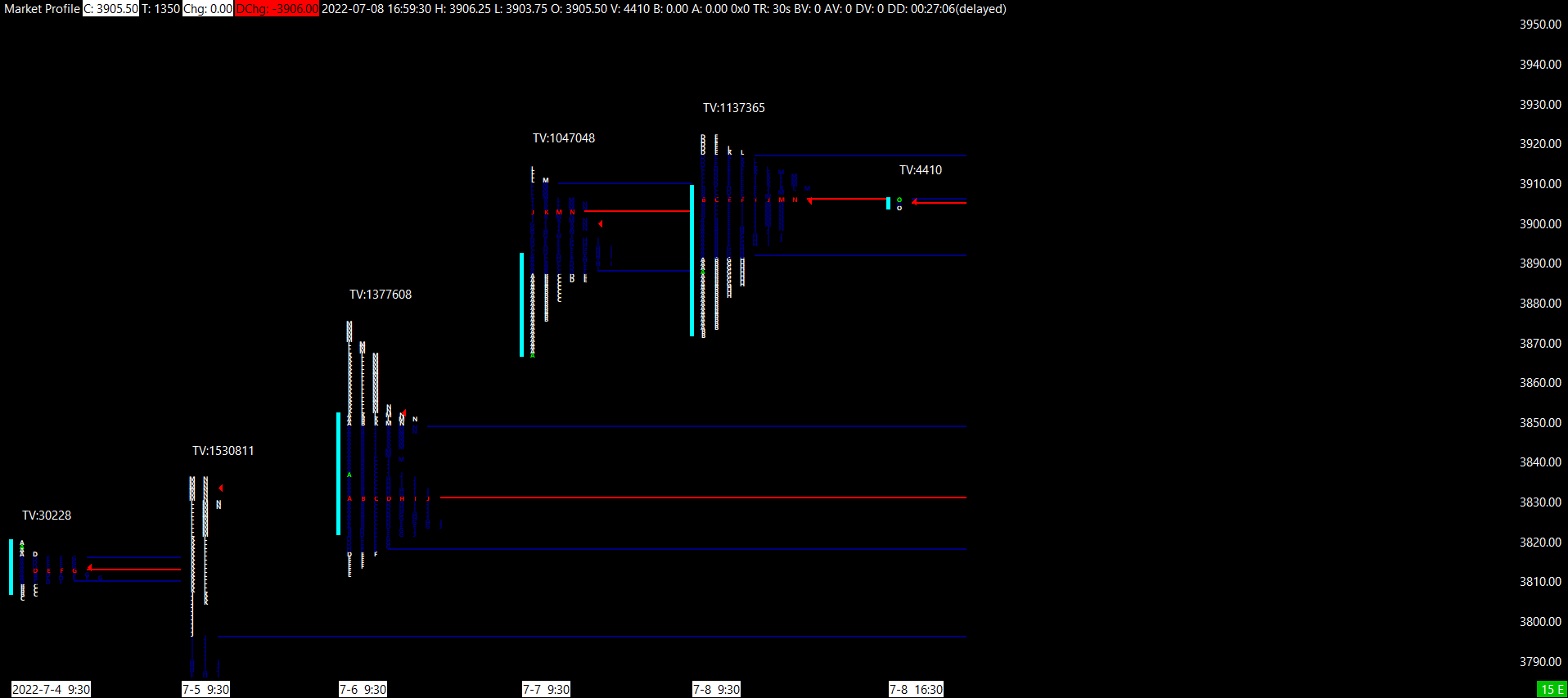Click the "TR: 30s" header value
Viewport: 1568px width, 698px height.
coord(772,9)
